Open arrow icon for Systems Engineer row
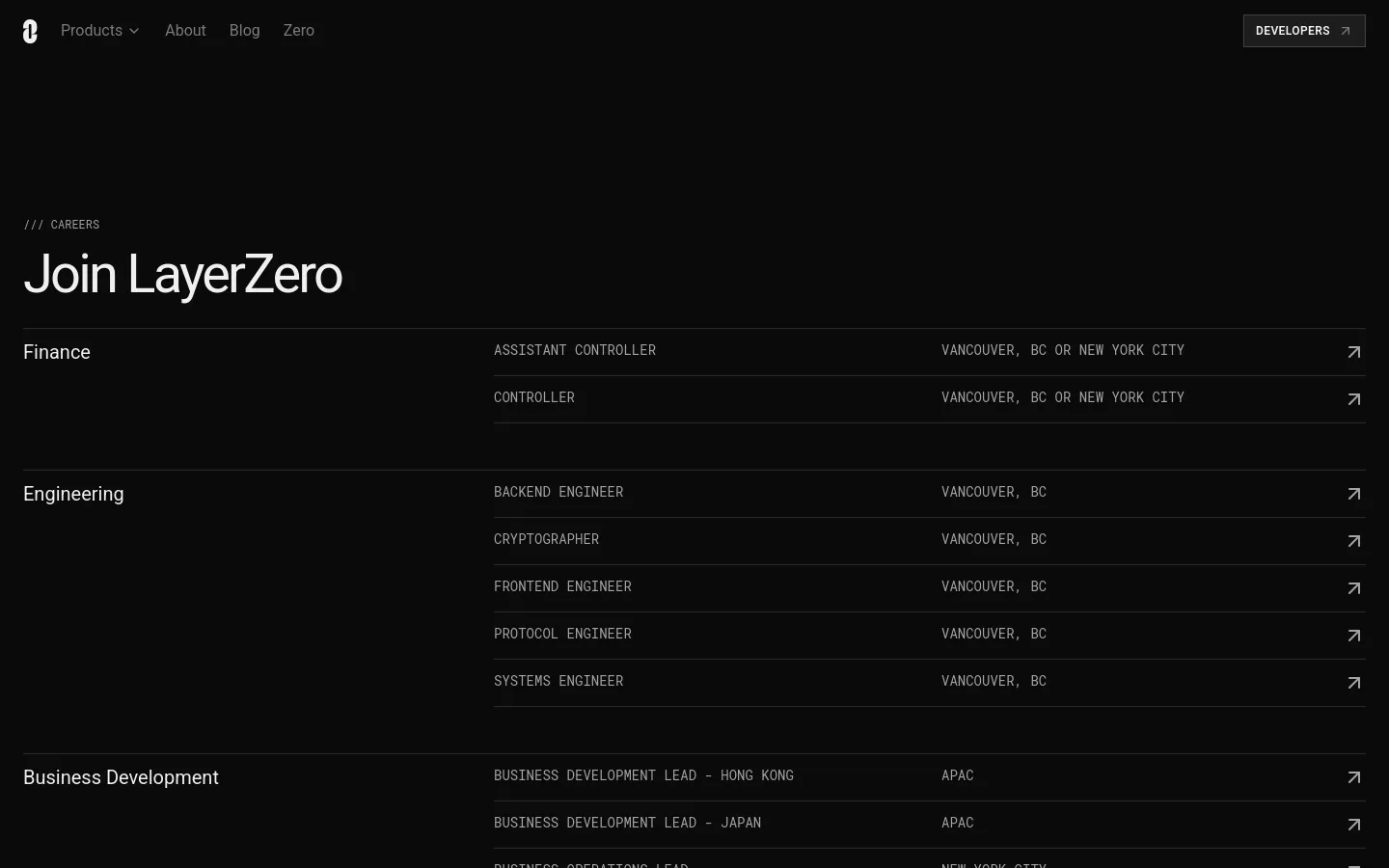 (x=1354, y=683)
